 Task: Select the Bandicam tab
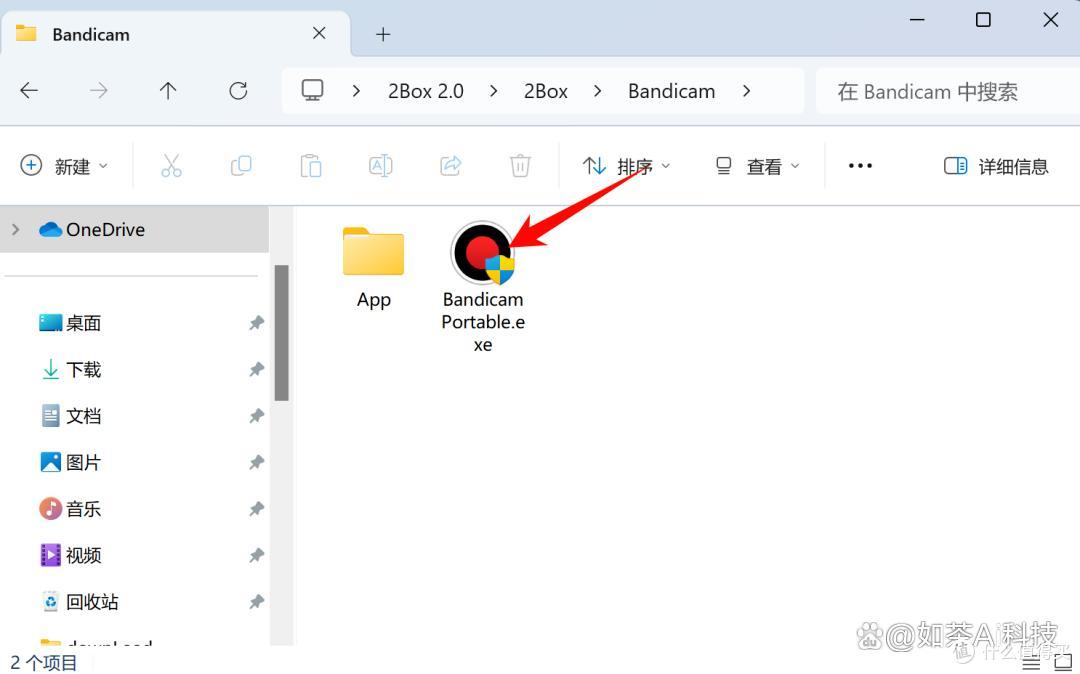click(176, 34)
